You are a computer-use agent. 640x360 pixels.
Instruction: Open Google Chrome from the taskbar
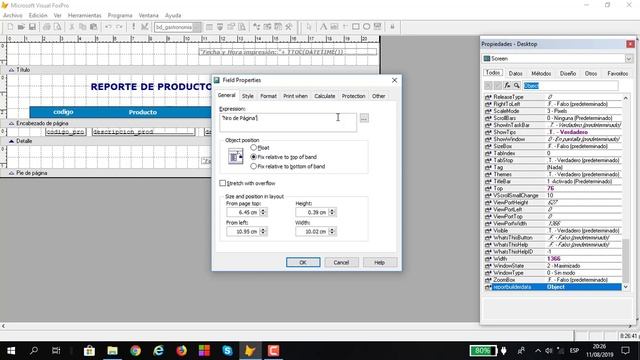point(136,351)
